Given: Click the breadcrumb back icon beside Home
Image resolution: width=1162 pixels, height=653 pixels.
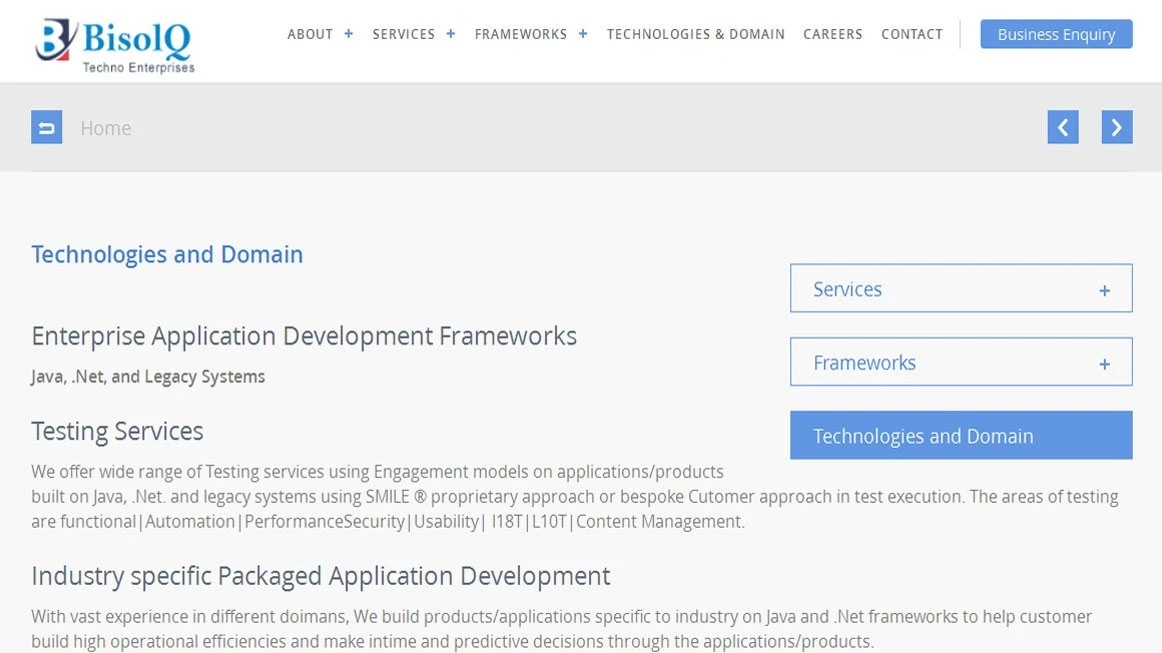Looking at the screenshot, I should tap(46, 126).
